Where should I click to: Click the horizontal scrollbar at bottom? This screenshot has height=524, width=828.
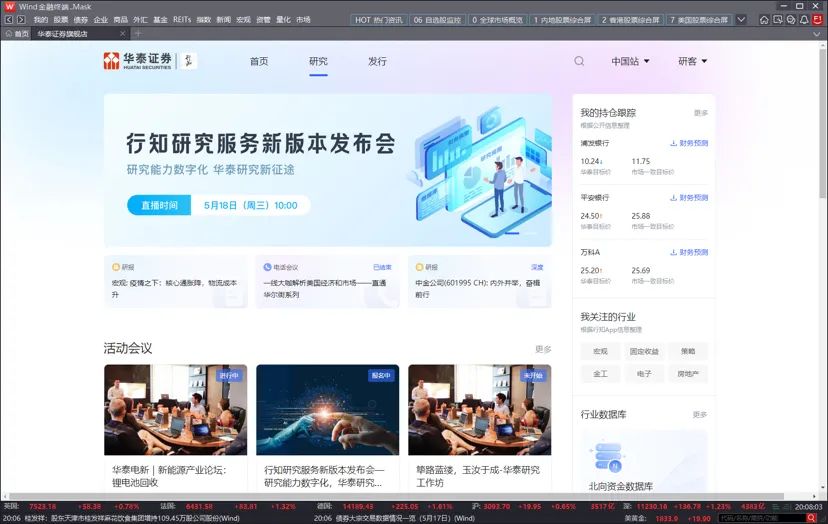coord(396,497)
